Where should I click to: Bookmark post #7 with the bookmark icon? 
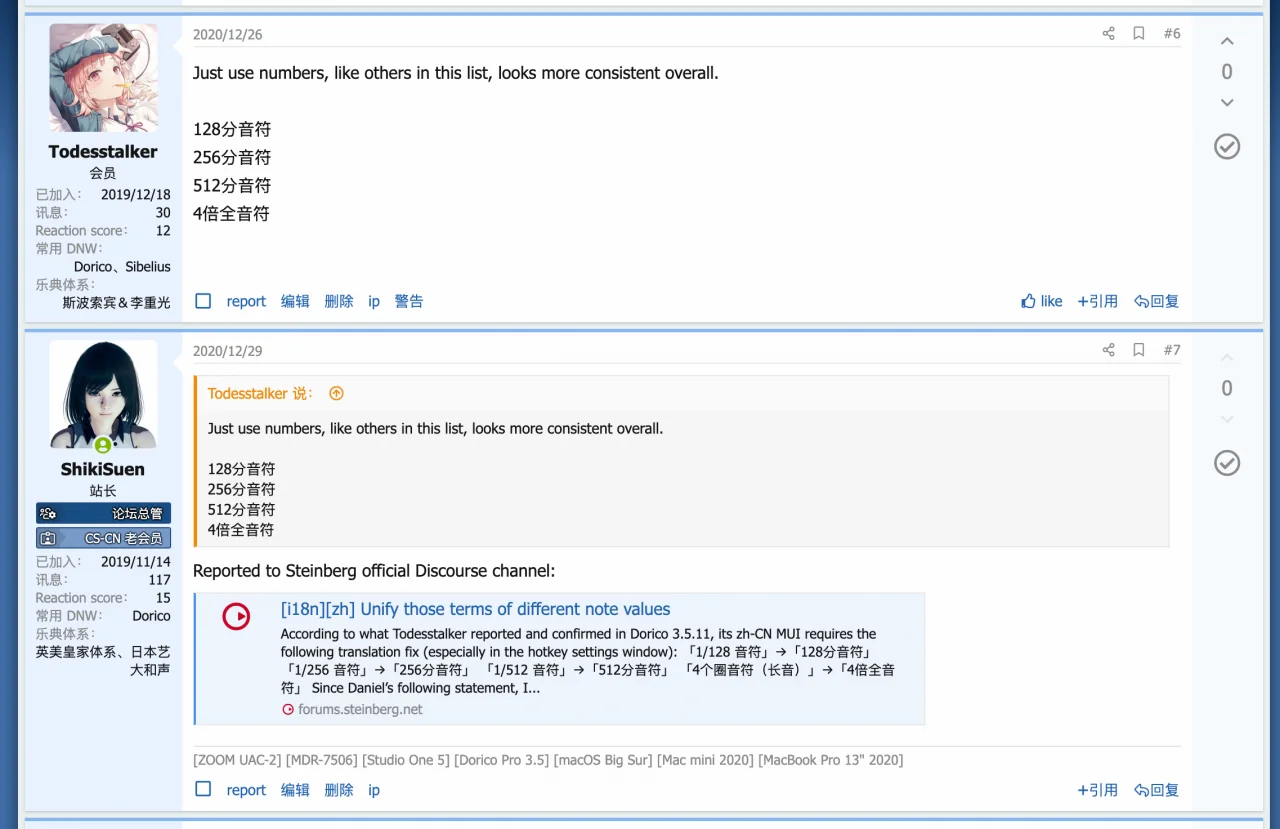click(x=1138, y=350)
